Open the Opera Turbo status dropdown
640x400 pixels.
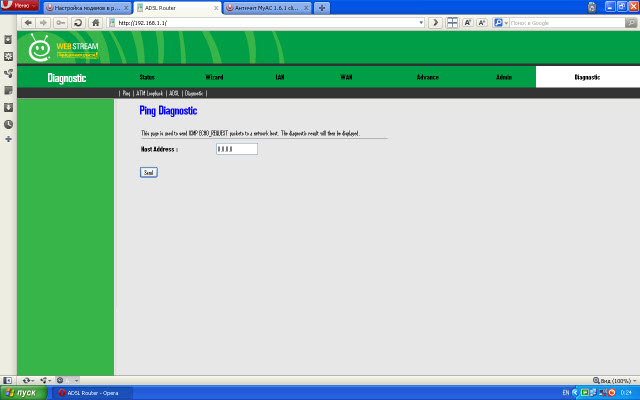pos(68,380)
